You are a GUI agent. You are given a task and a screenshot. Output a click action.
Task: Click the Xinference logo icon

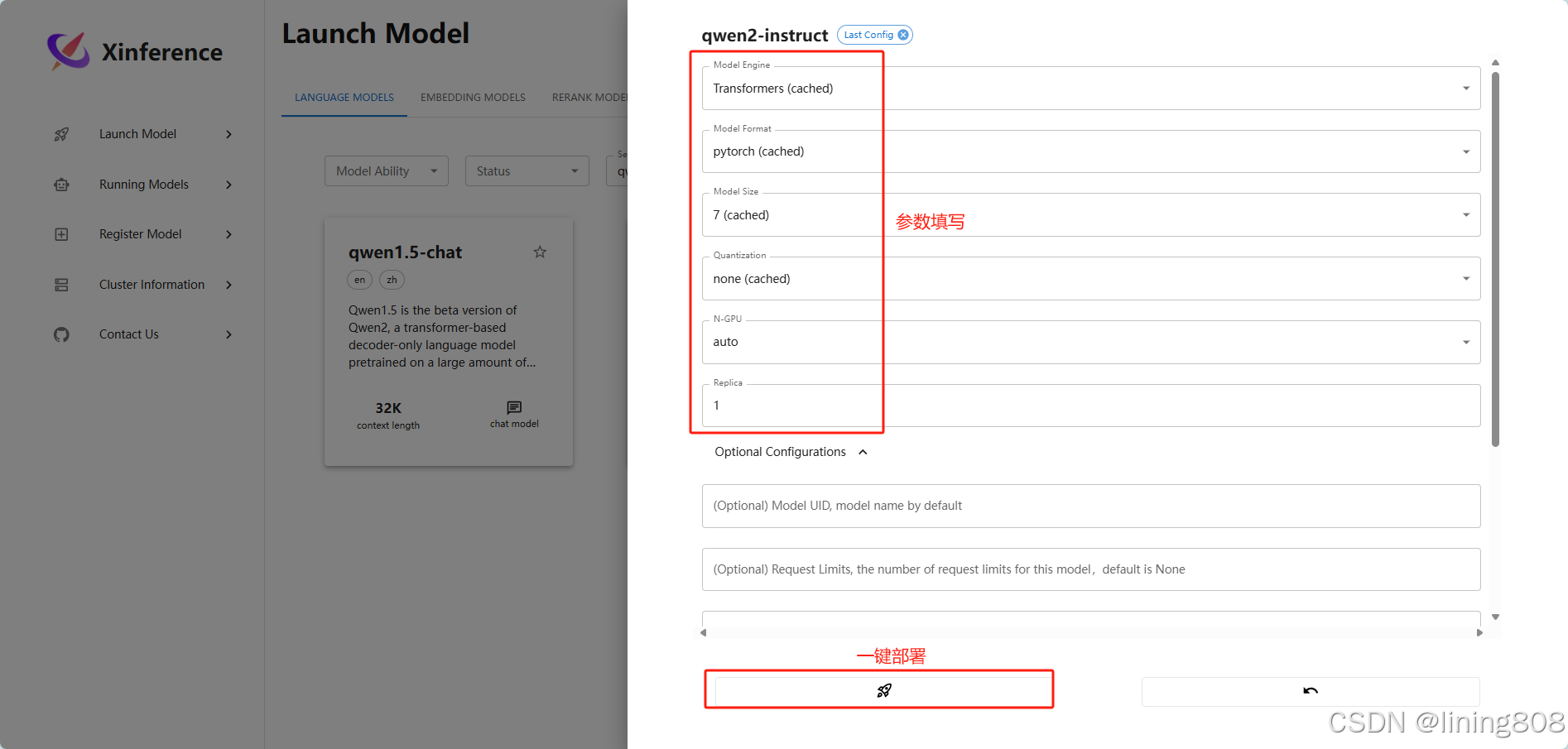click(68, 51)
